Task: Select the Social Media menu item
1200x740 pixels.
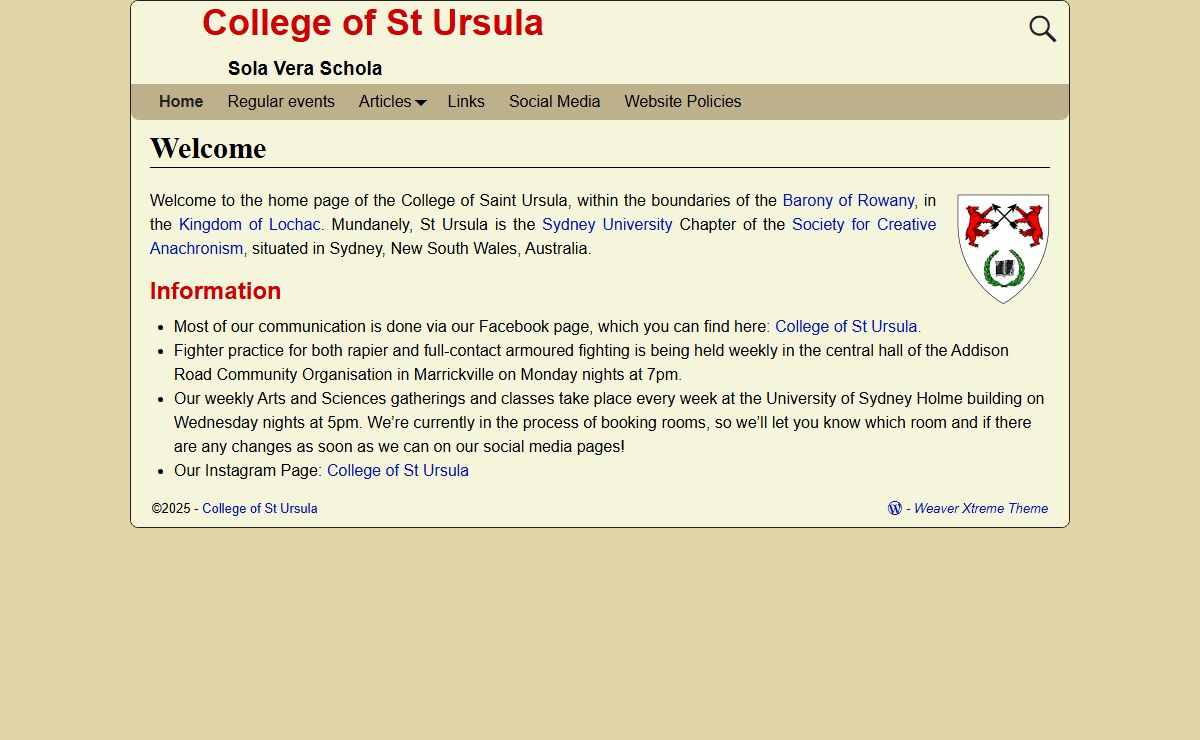Action: [555, 101]
